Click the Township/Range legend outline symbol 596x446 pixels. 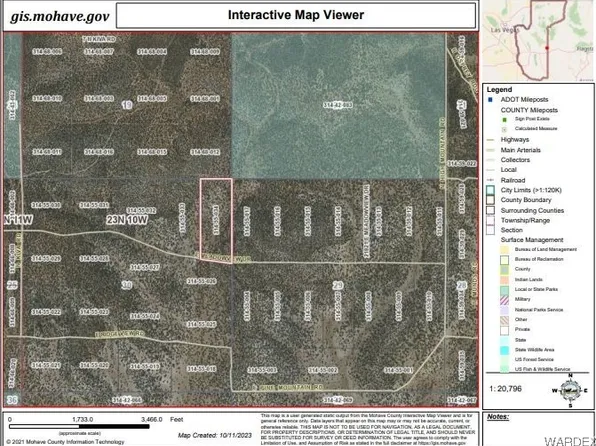[x=491, y=221]
